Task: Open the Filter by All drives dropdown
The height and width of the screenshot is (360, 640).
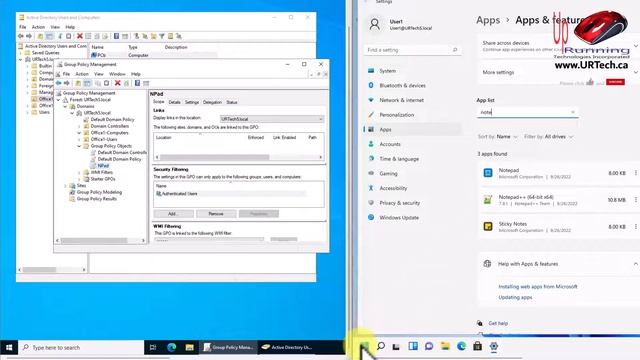Action: (549, 137)
